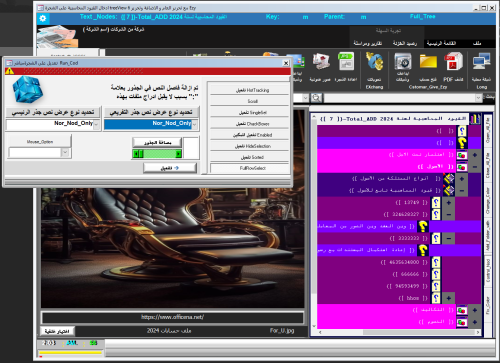Toggle the Enabled option
Screen dimensions: 500x363
[x=249, y=135]
